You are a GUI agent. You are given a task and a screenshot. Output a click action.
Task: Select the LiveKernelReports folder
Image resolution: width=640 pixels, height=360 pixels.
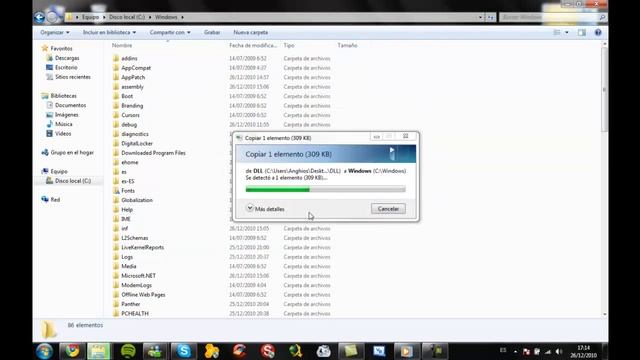coord(142,247)
